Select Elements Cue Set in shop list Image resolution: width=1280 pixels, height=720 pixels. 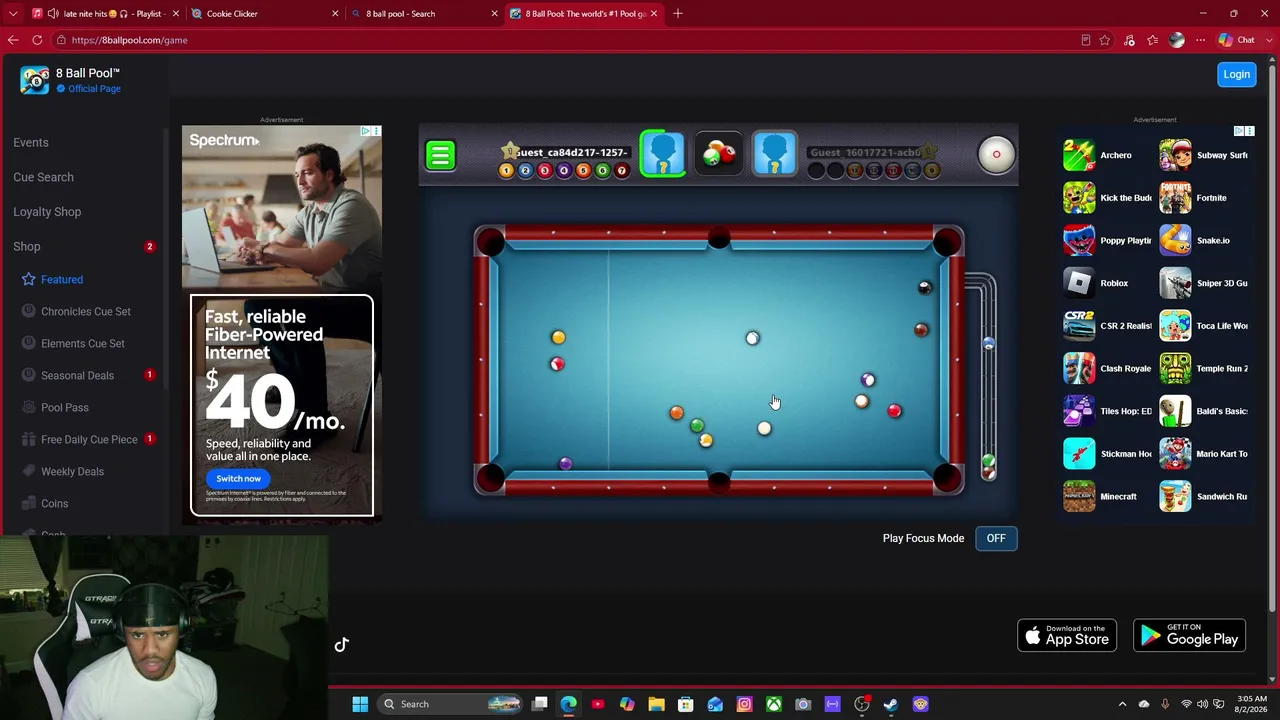(x=83, y=343)
